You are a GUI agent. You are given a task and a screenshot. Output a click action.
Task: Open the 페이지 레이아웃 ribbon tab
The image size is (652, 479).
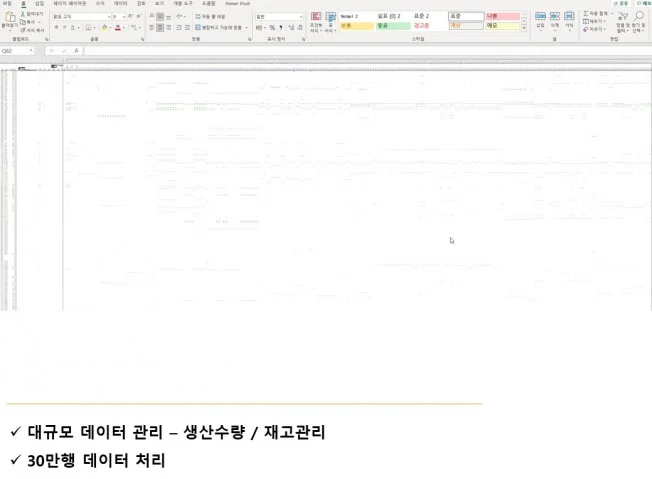point(70,3)
